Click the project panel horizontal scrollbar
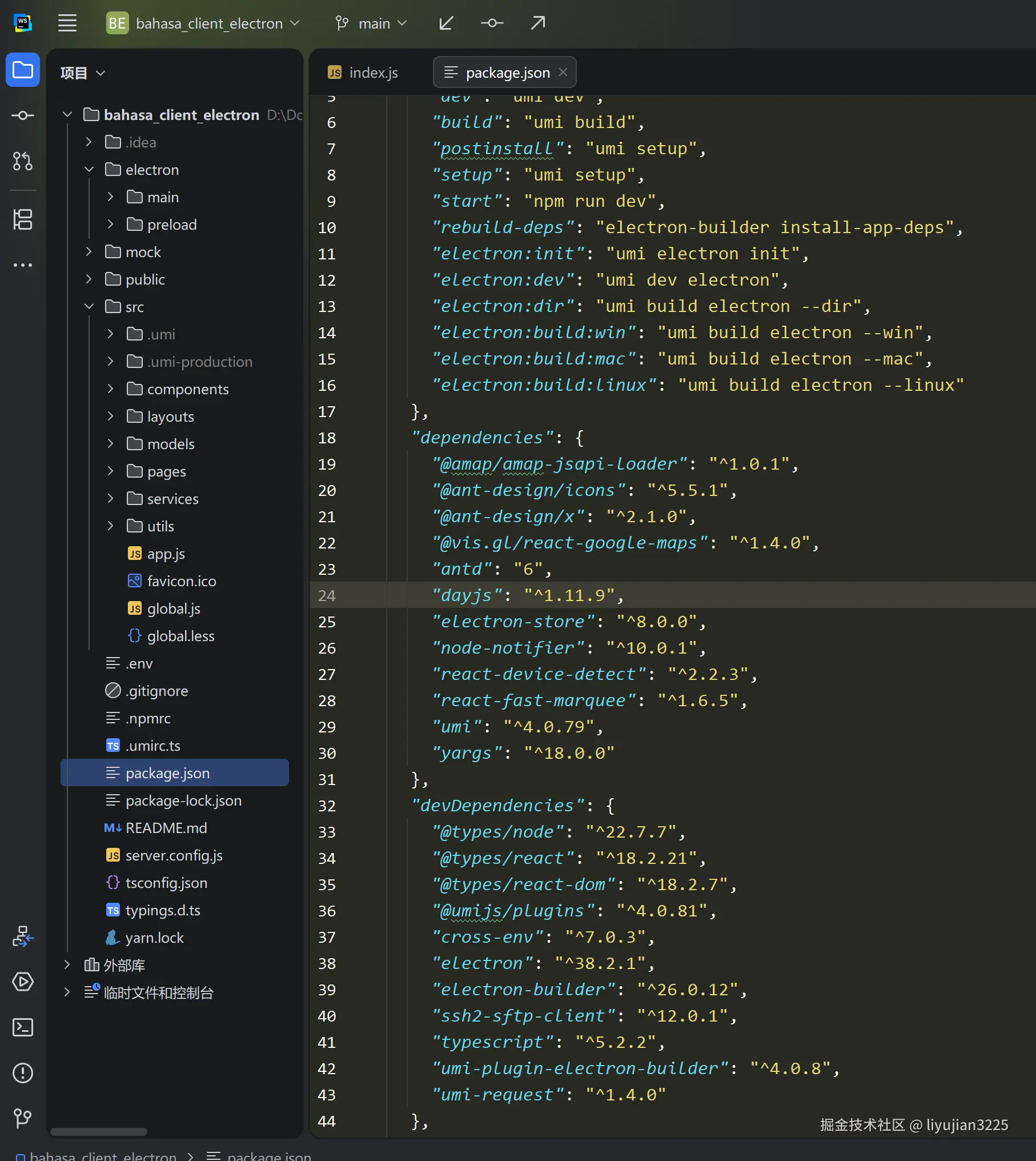This screenshot has height=1161, width=1036. [x=99, y=1132]
